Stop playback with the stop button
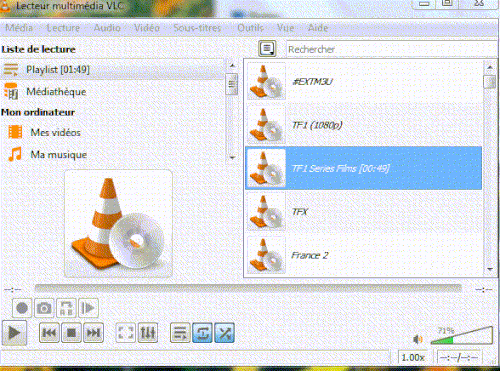 click(x=71, y=333)
